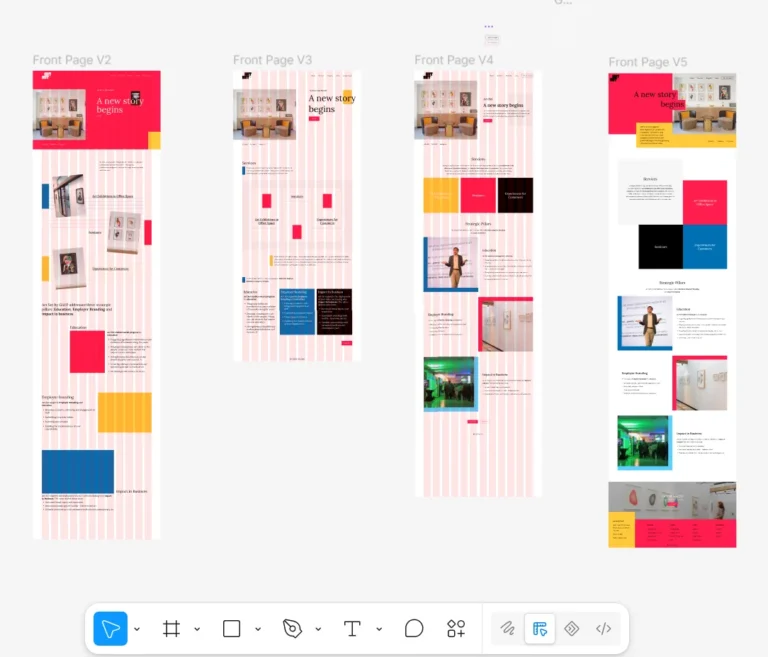Click the speaker photo in Front Page V4

click(x=451, y=265)
